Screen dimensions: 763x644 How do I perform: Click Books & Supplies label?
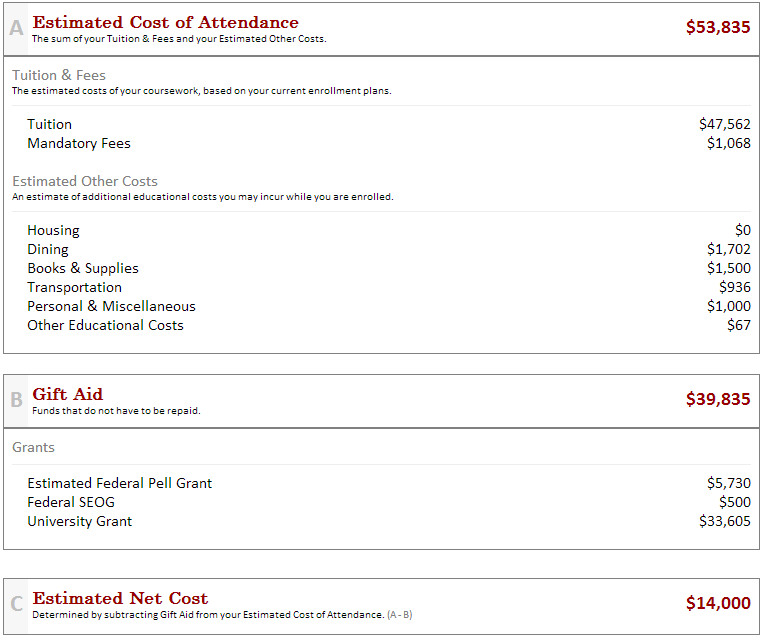[83, 269]
